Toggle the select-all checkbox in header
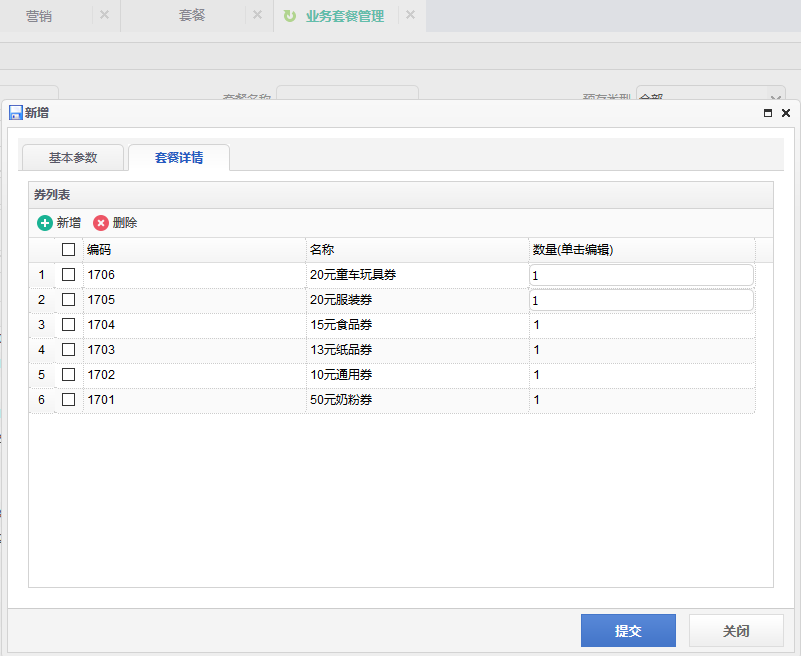The height and width of the screenshot is (656, 801). tap(68, 249)
